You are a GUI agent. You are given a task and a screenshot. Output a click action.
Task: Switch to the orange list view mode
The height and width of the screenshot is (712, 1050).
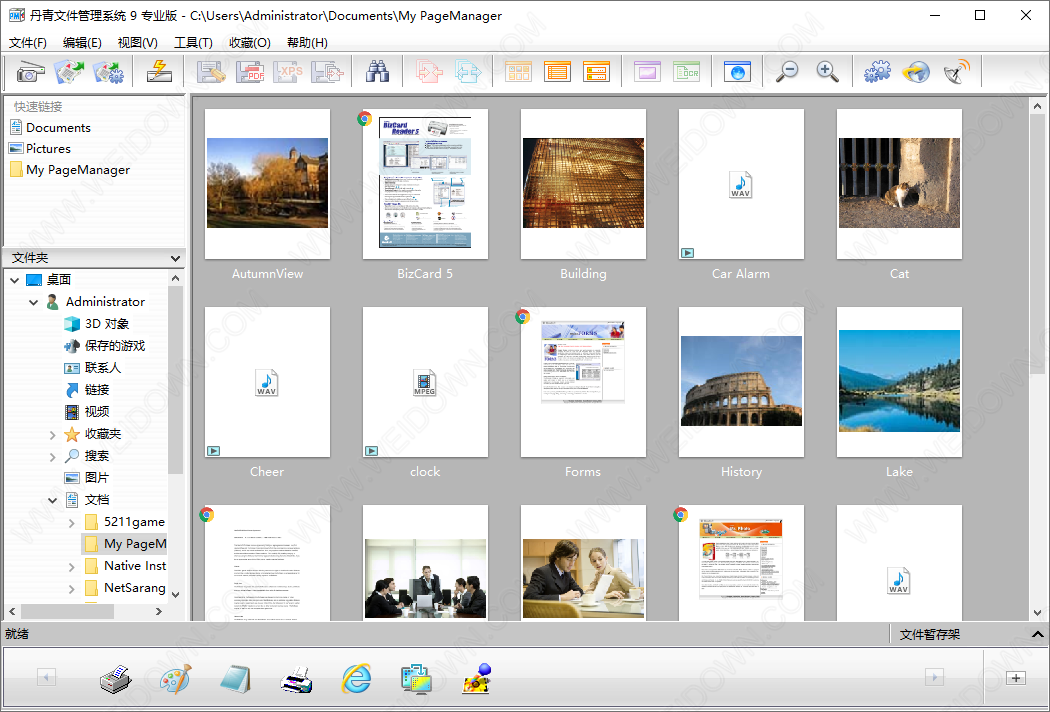tap(557, 71)
